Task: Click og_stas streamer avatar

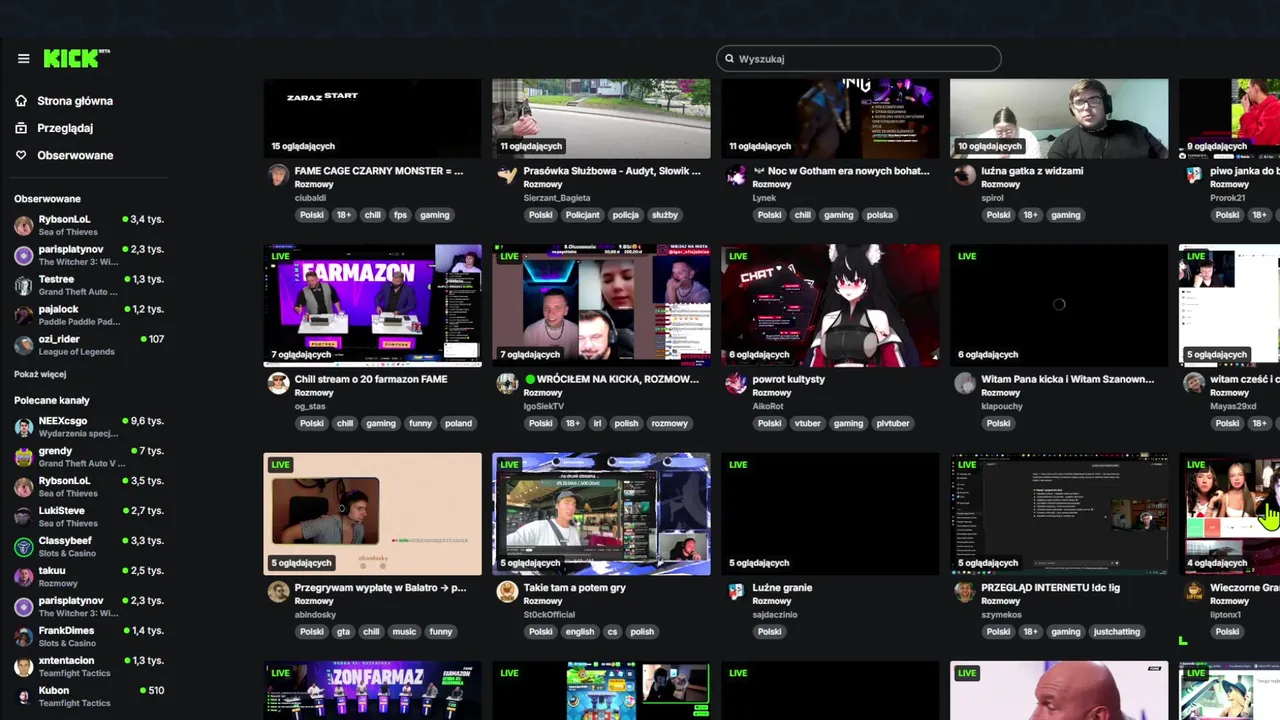Action: (278, 384)
